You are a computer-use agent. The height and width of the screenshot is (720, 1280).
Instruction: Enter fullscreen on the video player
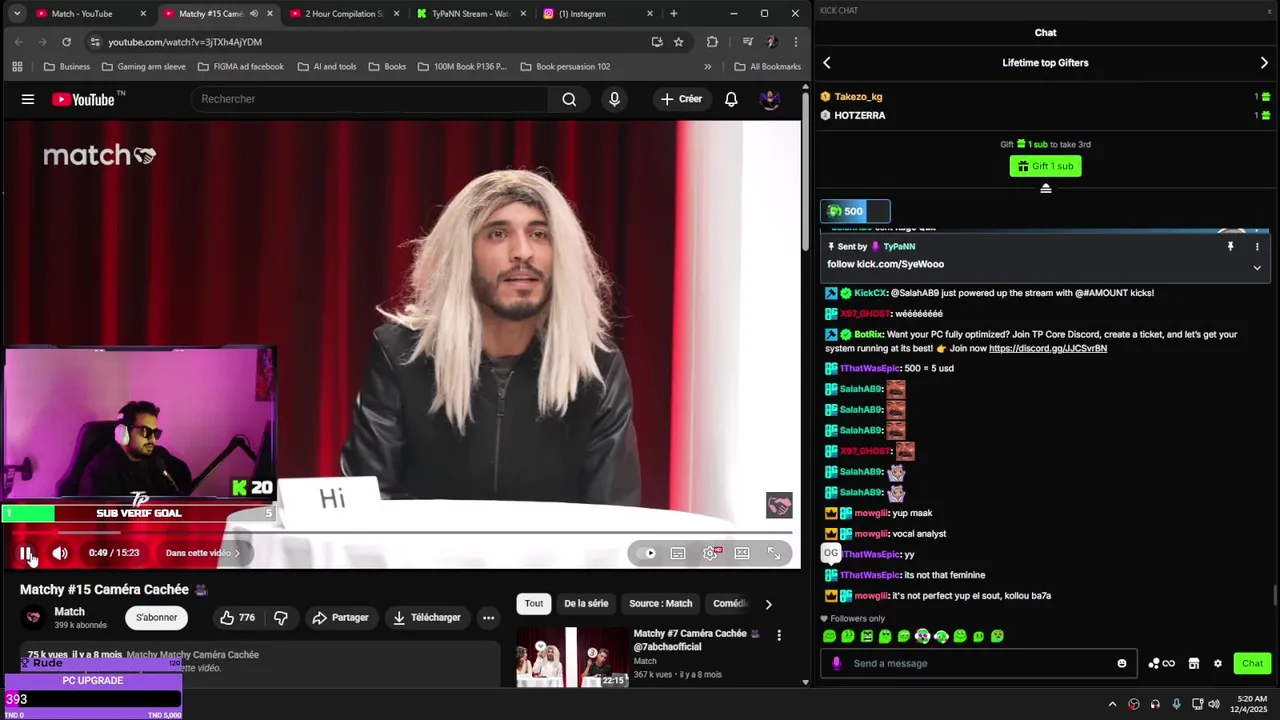point(774,553)
